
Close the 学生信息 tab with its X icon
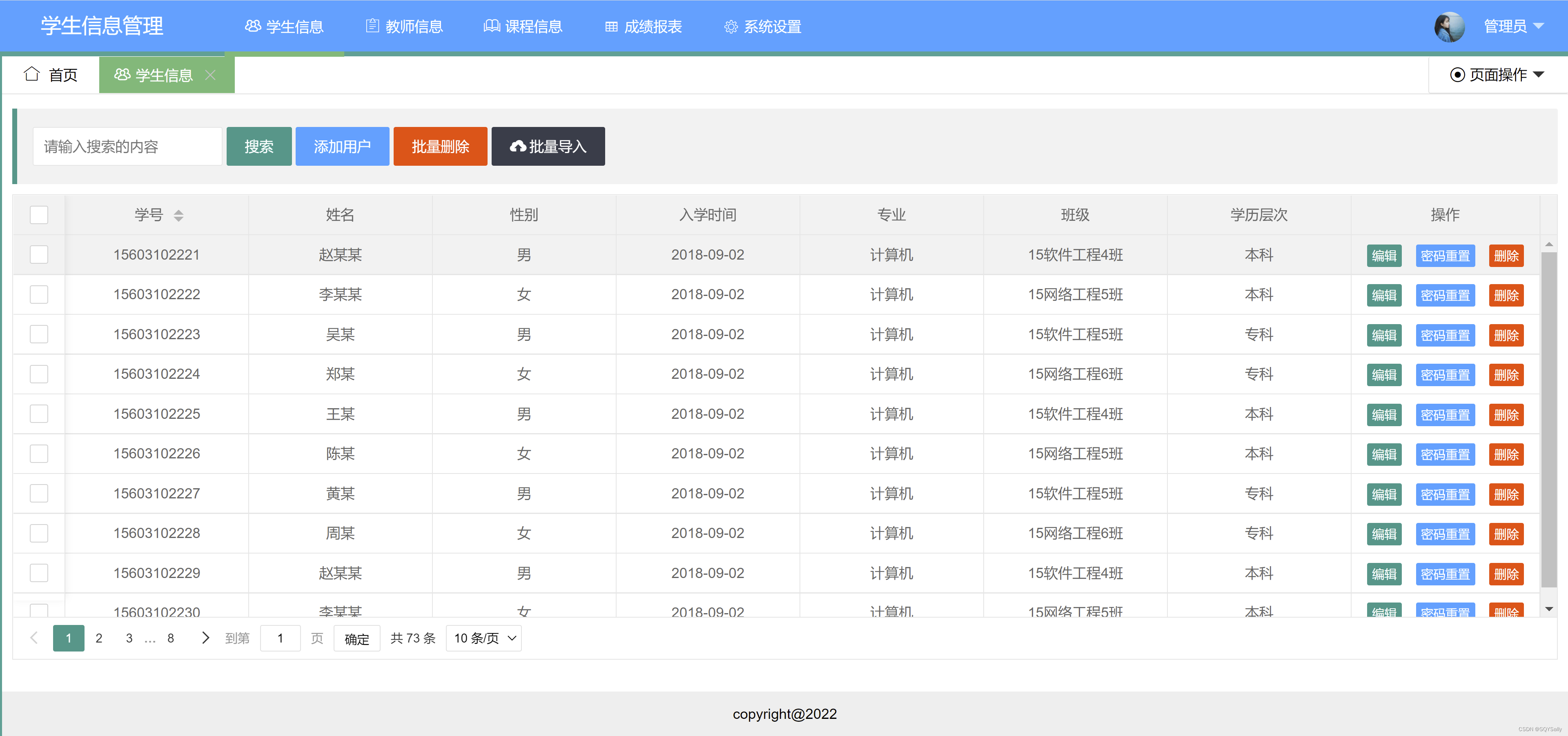pos(211,75)
